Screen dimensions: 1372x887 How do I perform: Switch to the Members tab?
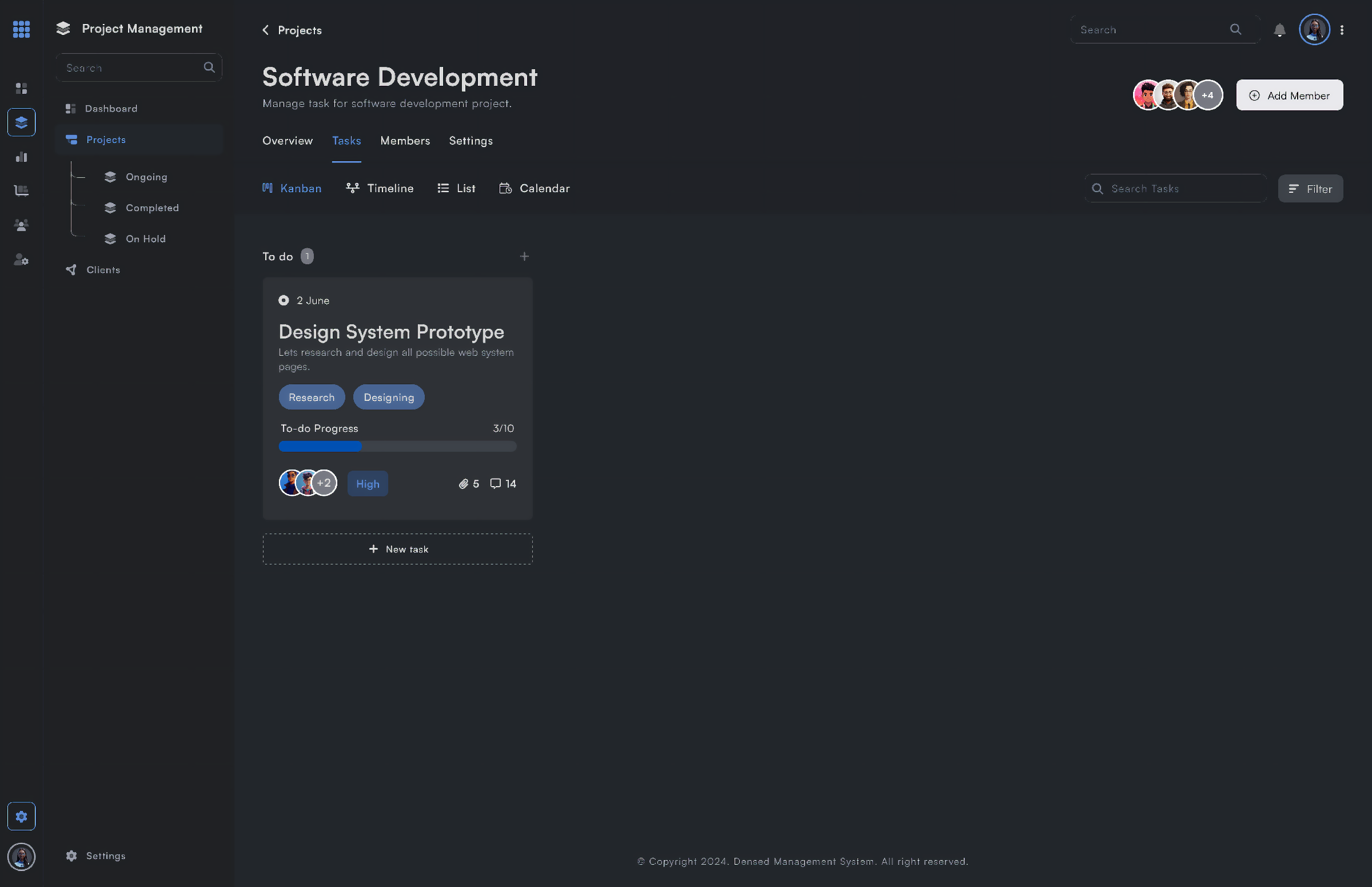(x=405, y=141)
